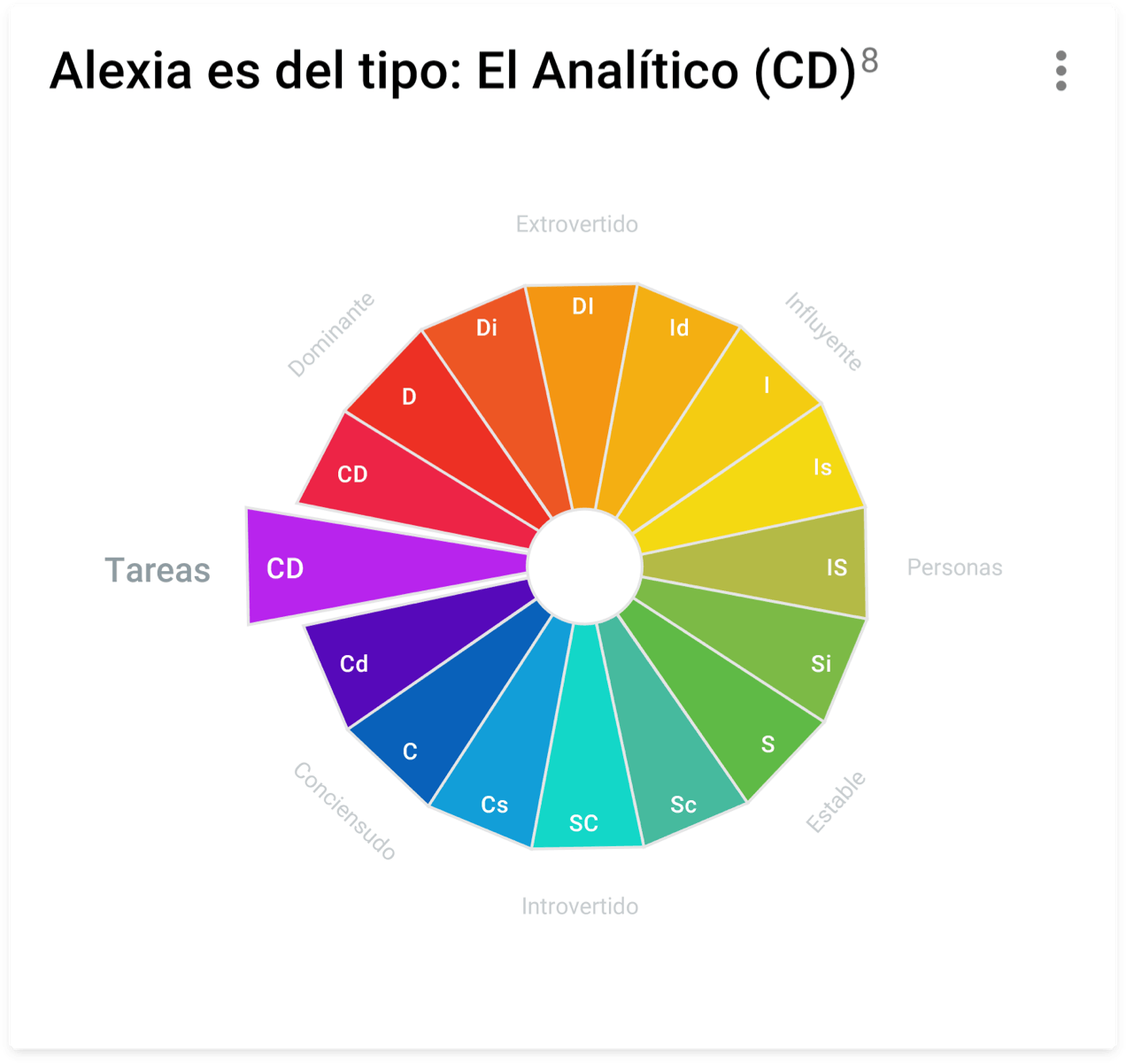The width and height of the screenshot is (1126, 1064).
Task: Click the Personas axis label
Action: (954, 567)
